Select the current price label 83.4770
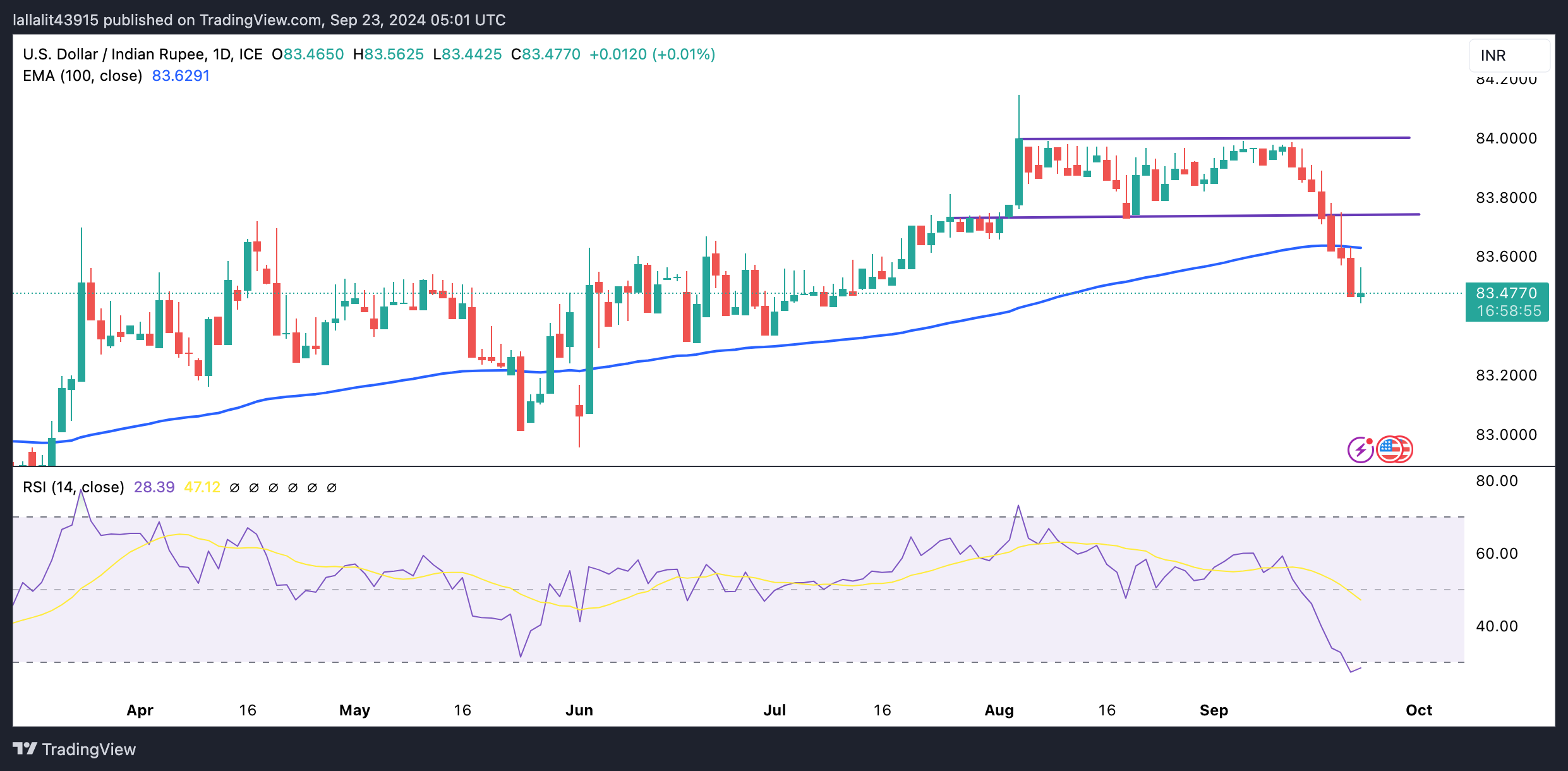Viewport: 1568px width, 771px height. (x=1506, y=293)
